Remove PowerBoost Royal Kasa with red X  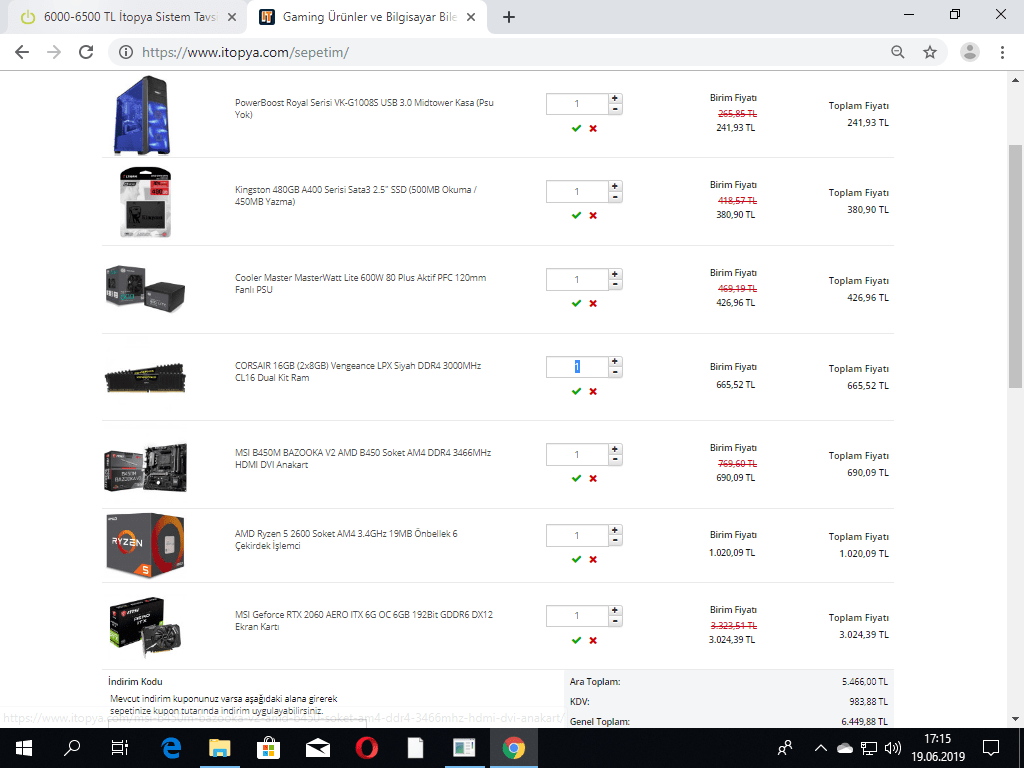coord(593,129)
